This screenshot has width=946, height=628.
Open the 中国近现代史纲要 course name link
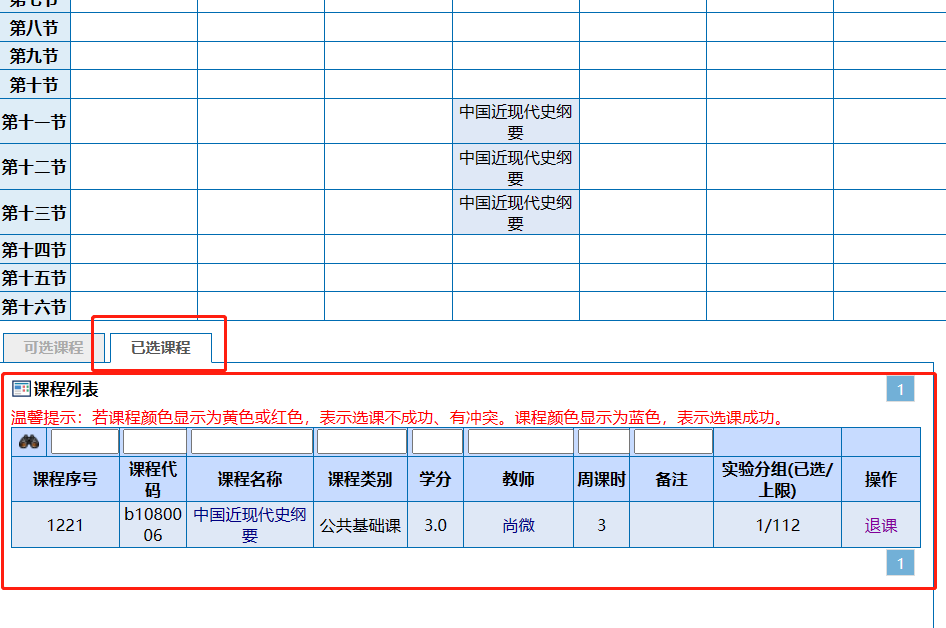coord(250,525)
